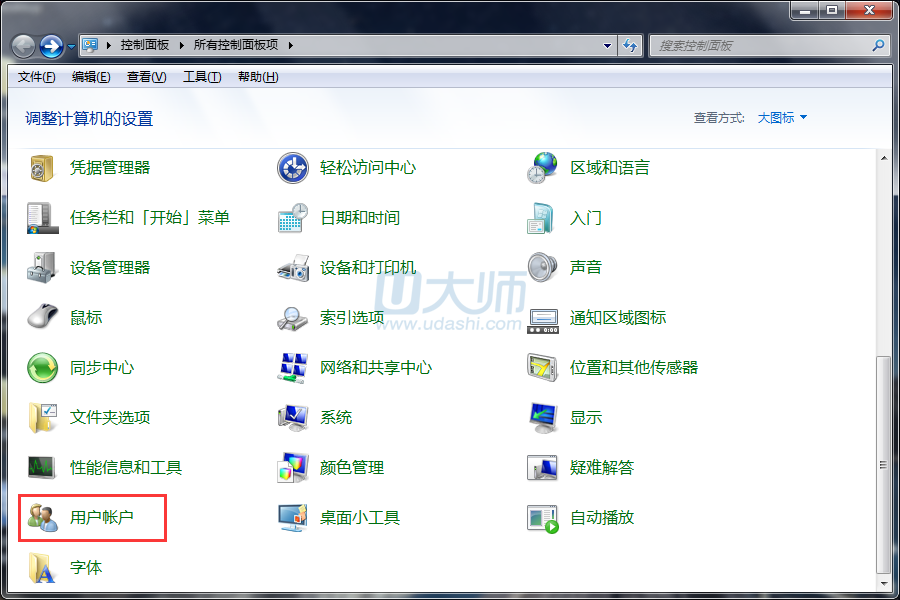Click the 自动播放 autoplay icon
Image resolution: width=900 pixels, height=600 pixels.
(542, 518)
